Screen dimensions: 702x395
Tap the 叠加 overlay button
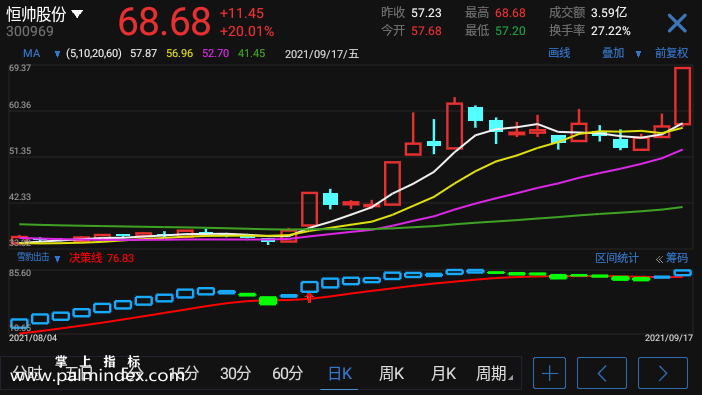(613, 53)
